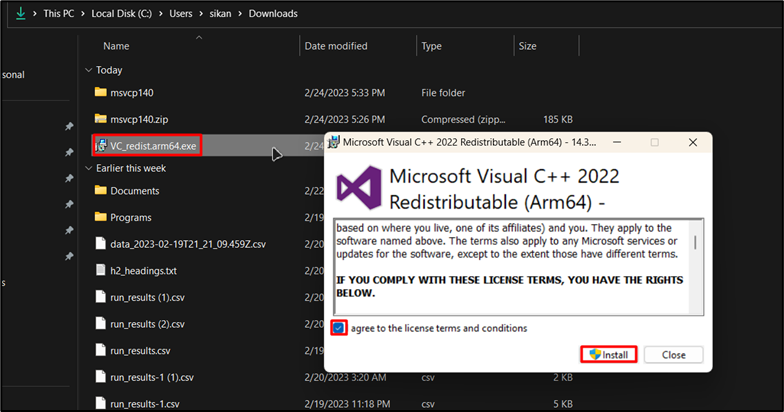The image size is (784, 412).
Task: Select the run_results-1.csv file icon
Action: coord(100,403)
